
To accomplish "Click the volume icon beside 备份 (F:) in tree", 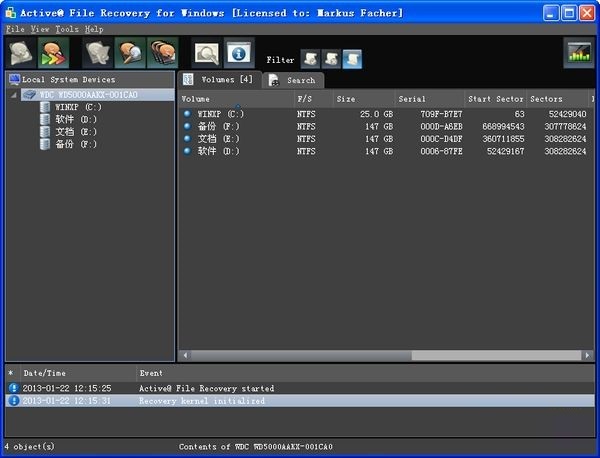I will [45, 144].
